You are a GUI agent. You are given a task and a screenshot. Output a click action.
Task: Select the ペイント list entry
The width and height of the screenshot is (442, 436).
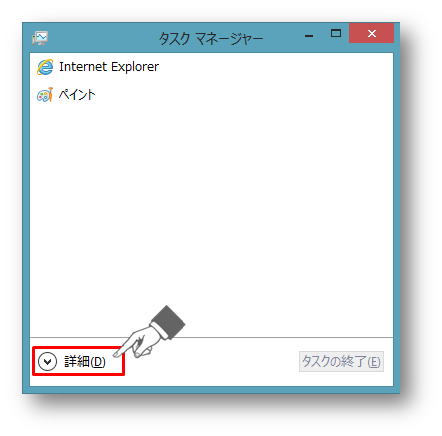tap(211, 95)
